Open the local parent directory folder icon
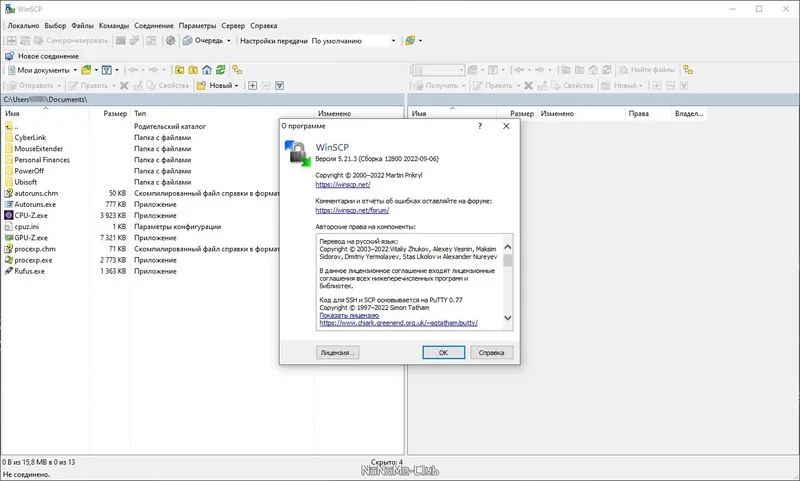The image size is (800, 481). coord(179,70)
